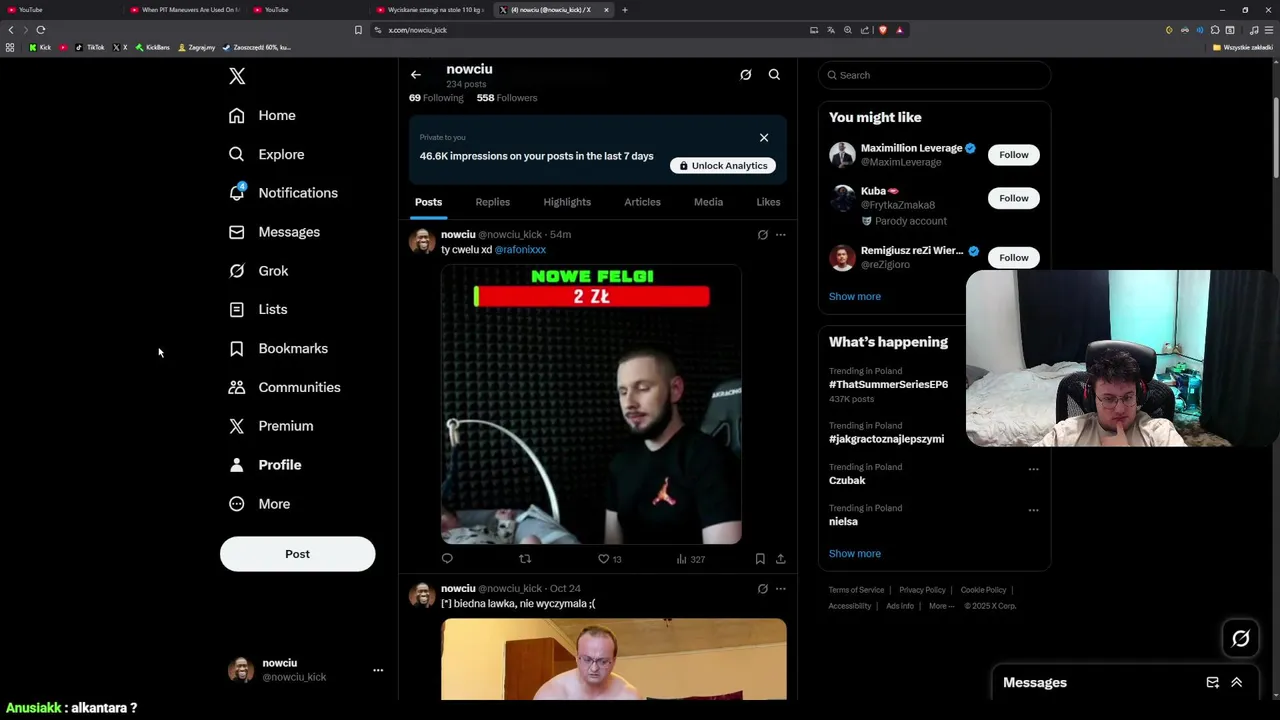Image resolution: width=1280 pixels, height=720 pixels.
Task: Open Grok from the sidebar
Action: click(x=258, y=271)
